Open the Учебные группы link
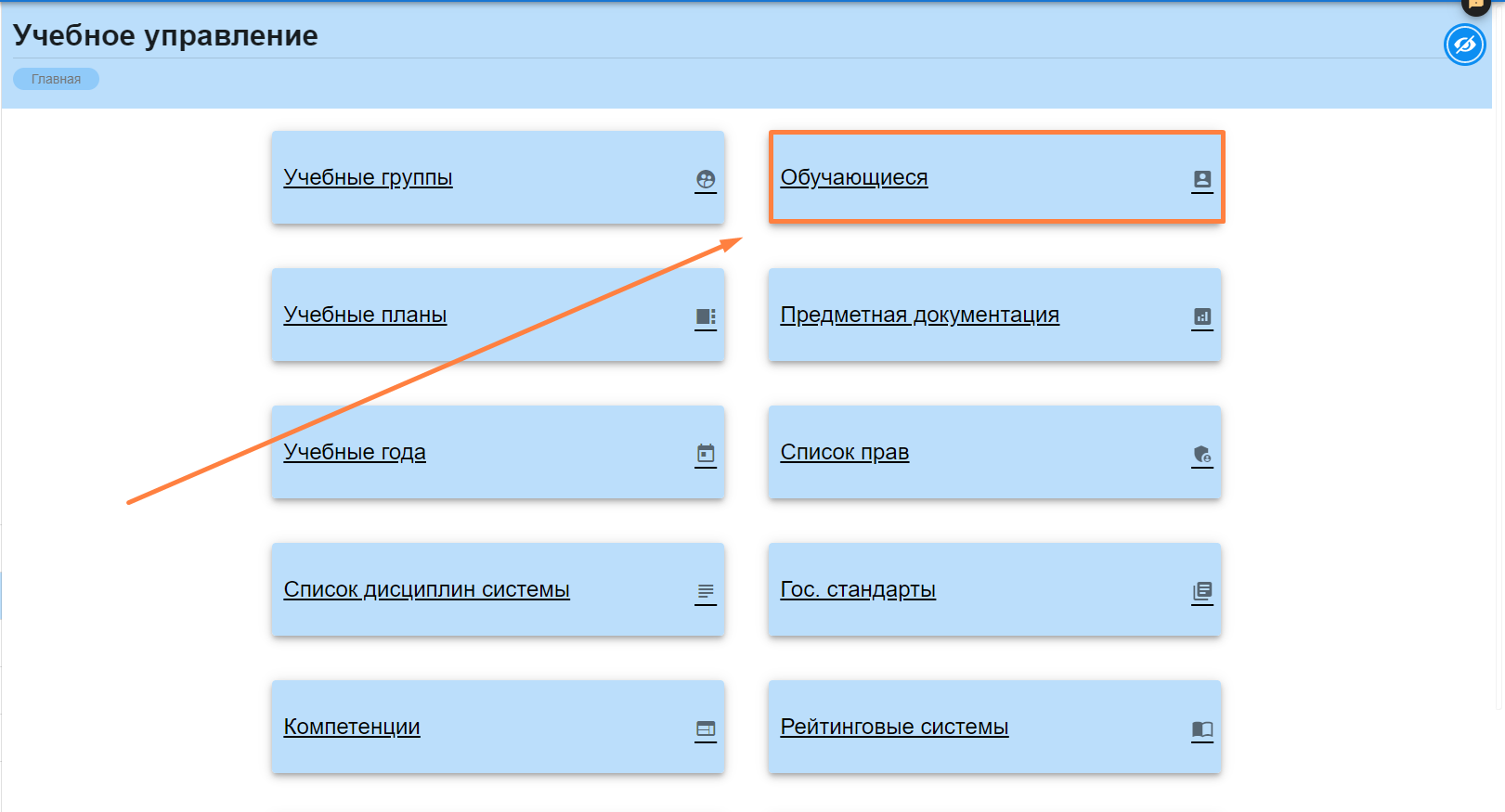This screenshot has height=812, width=1505. tap(368, 177)
